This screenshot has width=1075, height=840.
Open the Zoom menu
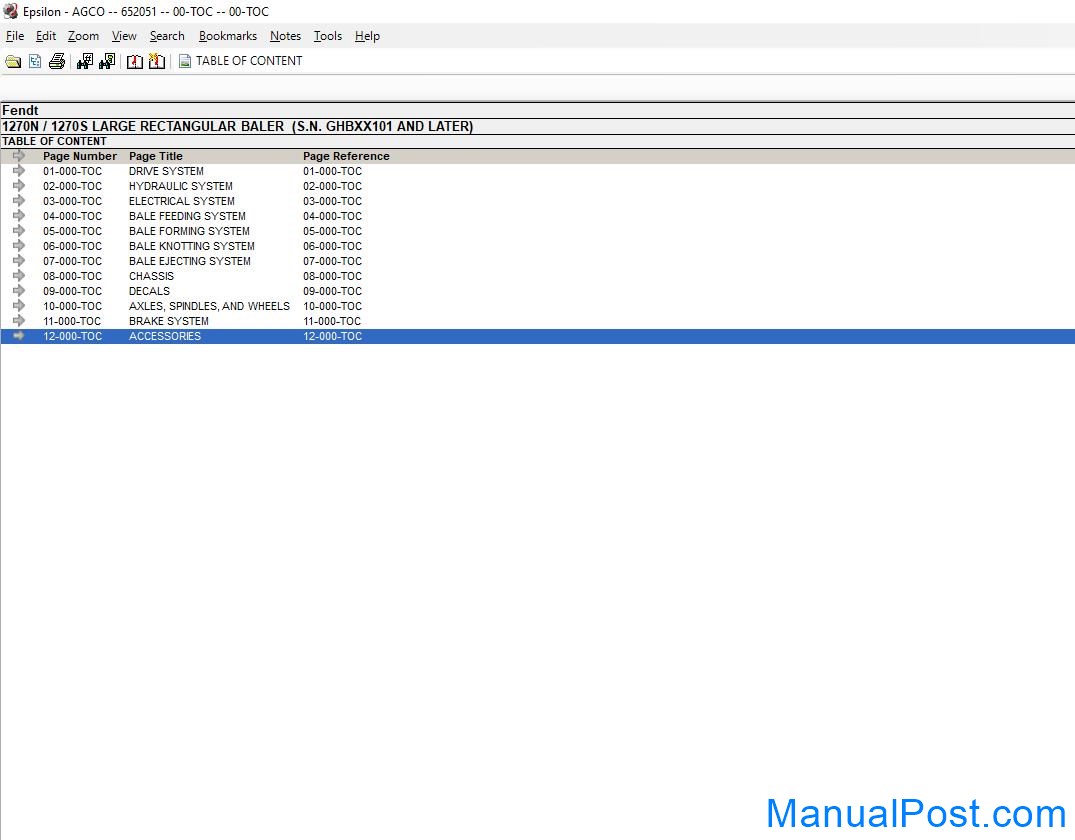coord(83,36)
